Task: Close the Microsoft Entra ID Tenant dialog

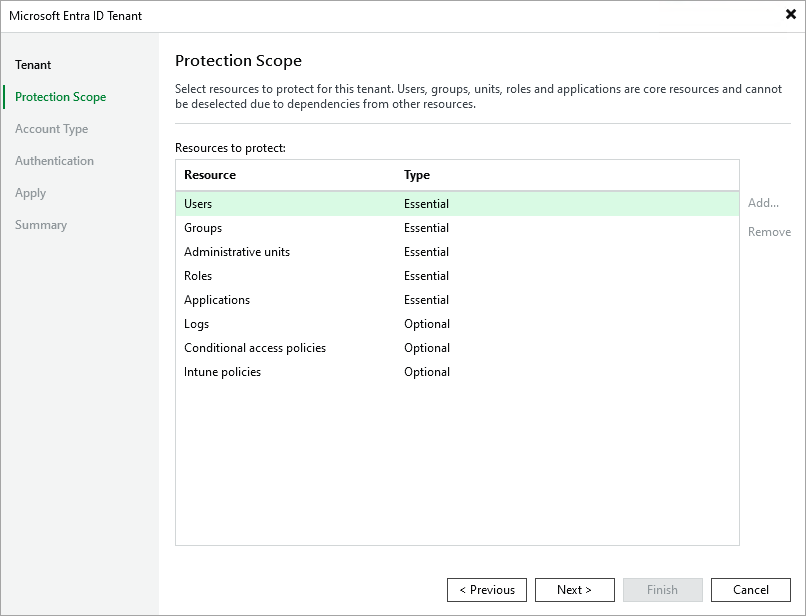Action: (791, 14)
